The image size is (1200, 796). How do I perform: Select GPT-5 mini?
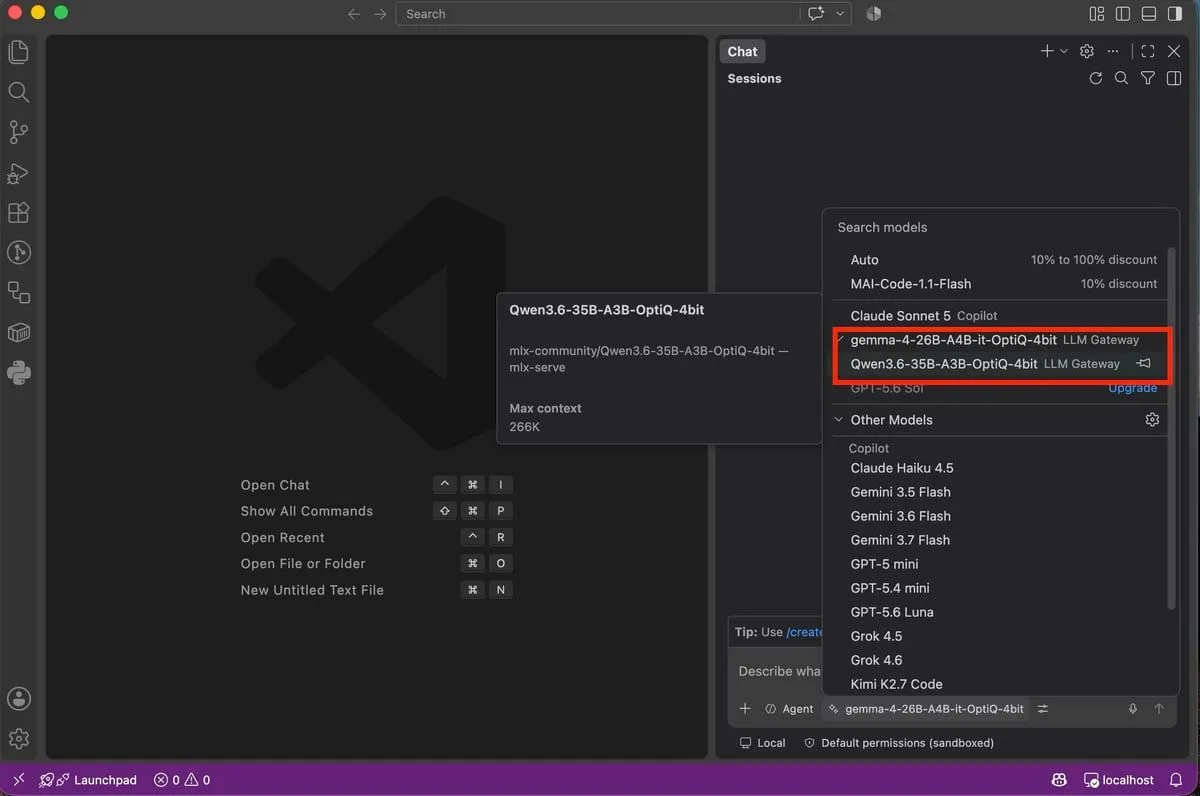(x=999, y=564)
